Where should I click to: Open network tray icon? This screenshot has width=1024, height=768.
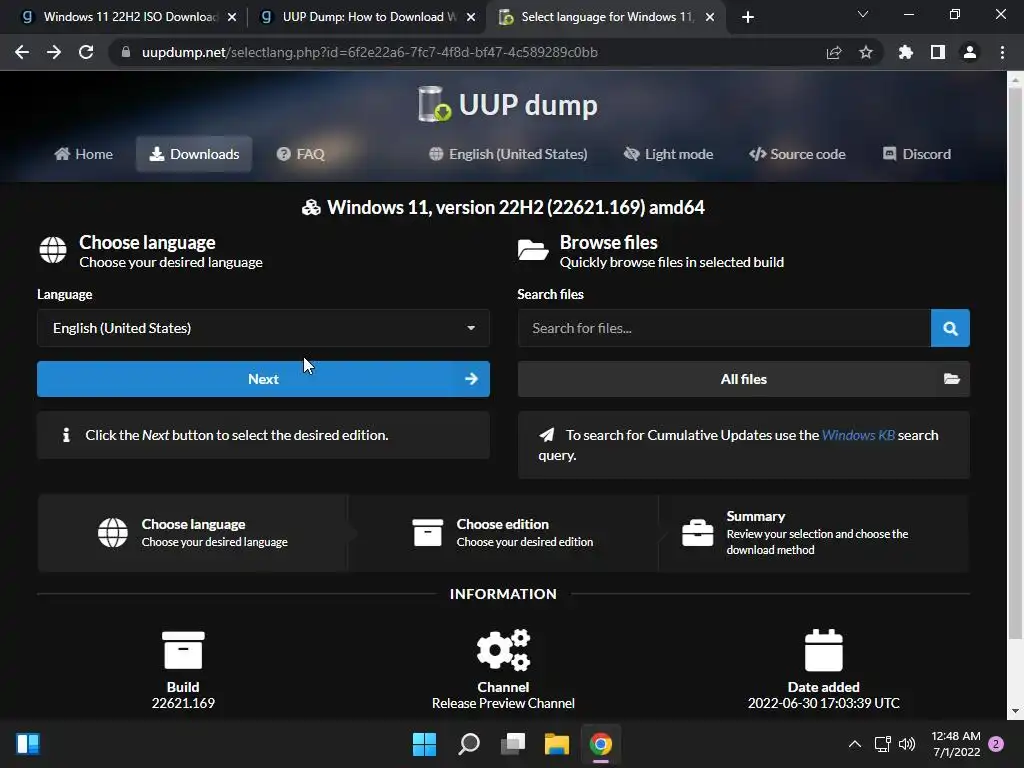(882, 744)
